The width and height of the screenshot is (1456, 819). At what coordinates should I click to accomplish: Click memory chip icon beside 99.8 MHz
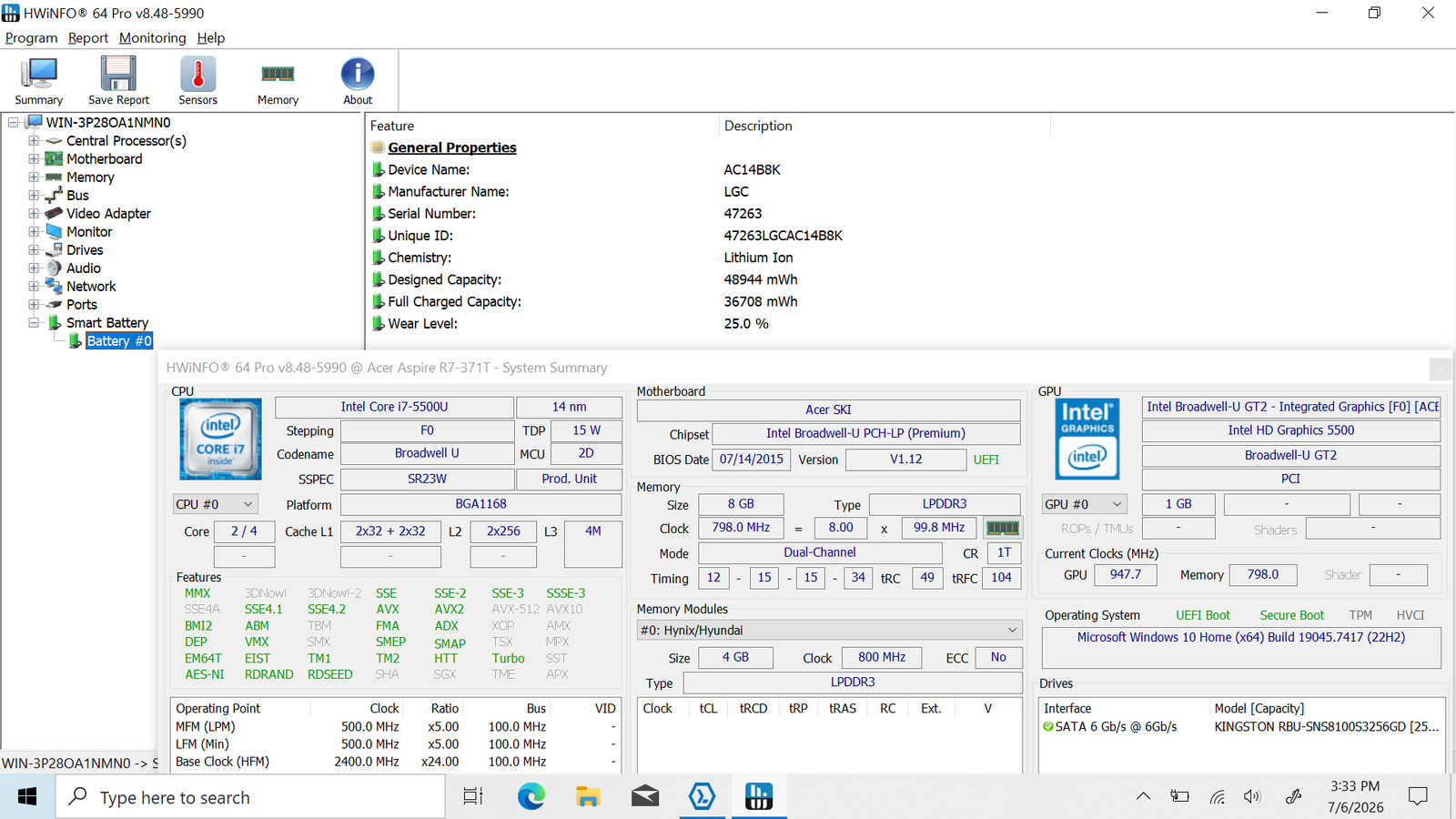click(1003, 528)
